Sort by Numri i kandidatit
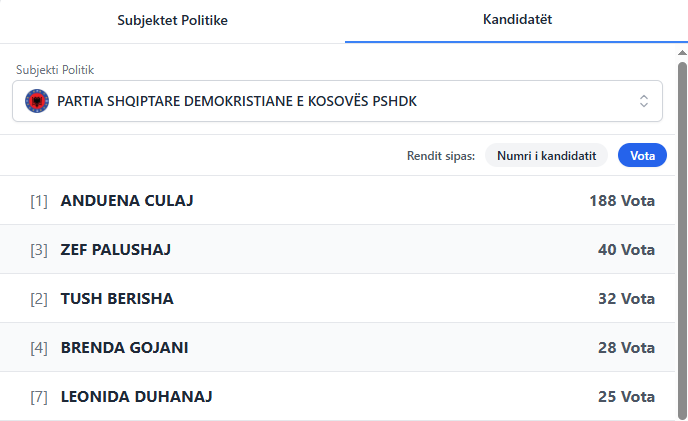688x421 pixels. click(x=546, y=155)
